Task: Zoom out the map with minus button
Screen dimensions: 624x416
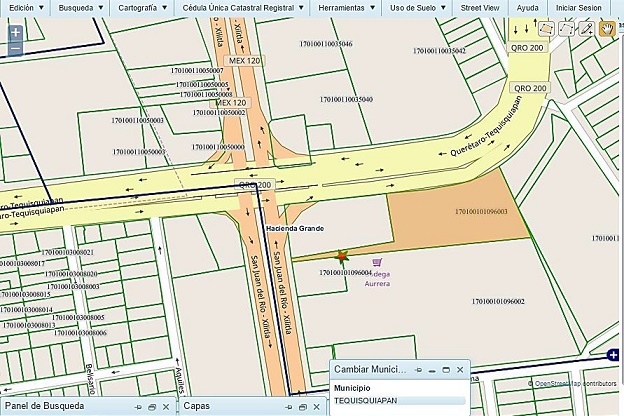Action: [15, 48]
